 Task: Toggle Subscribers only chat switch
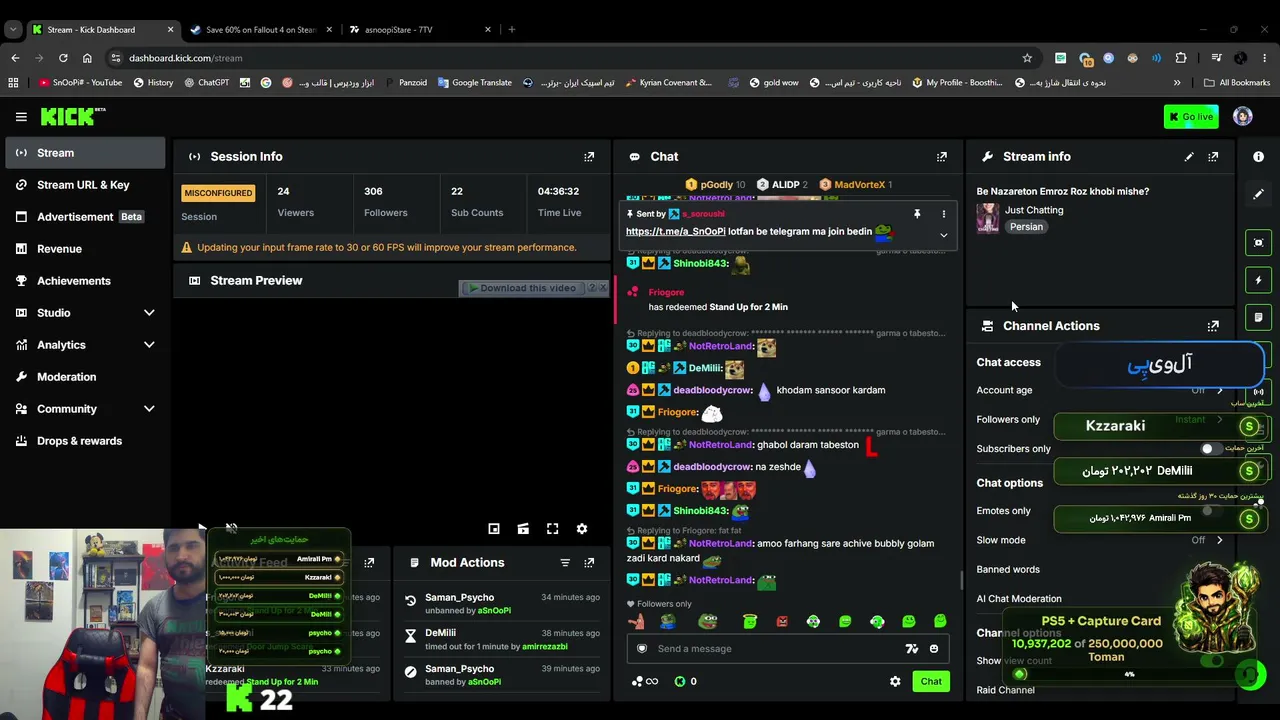1211,449
